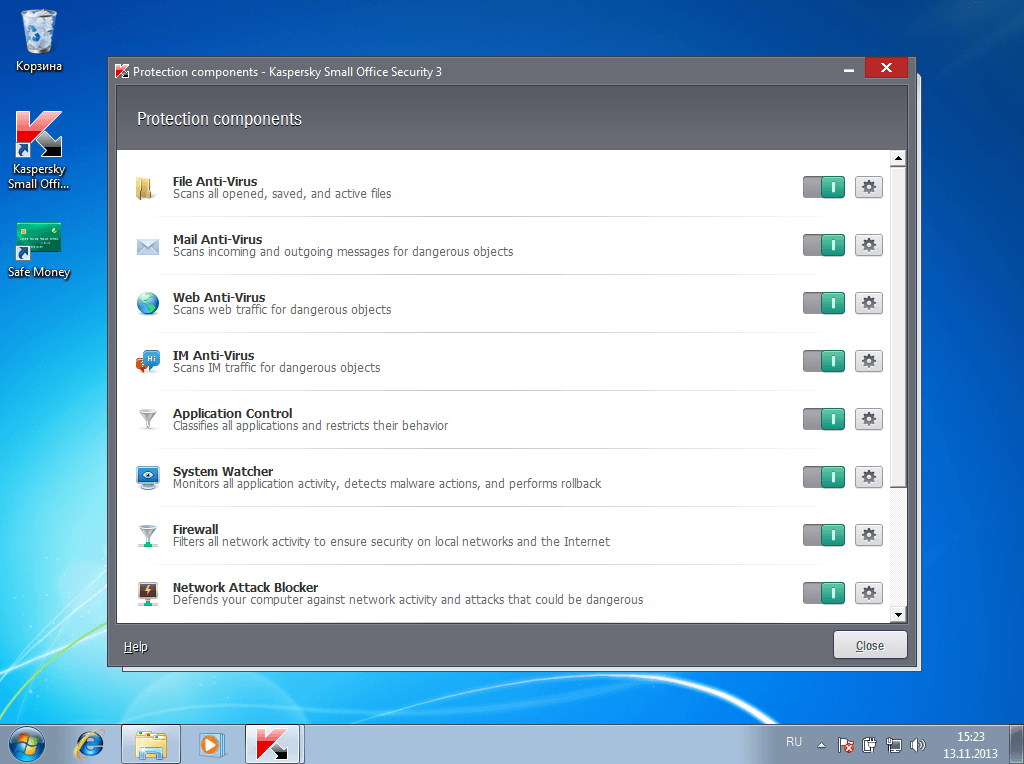
Task: Click the network connection tray icon
Action: (x=893, y=744)
